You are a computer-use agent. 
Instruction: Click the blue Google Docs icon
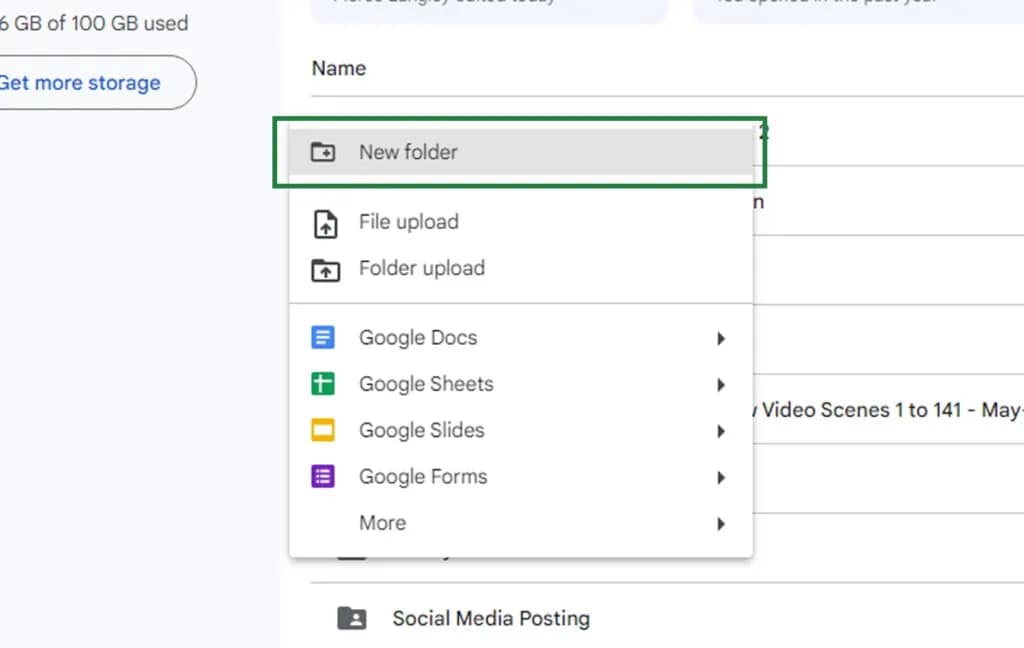(x=323, y=338)
